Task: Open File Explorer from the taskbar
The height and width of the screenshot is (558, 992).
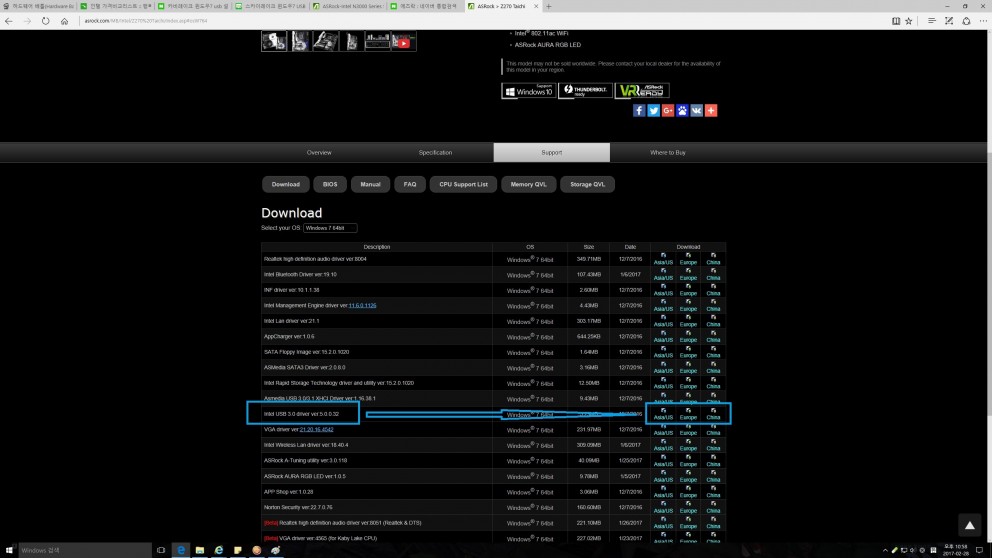Action: coord(200,550)
